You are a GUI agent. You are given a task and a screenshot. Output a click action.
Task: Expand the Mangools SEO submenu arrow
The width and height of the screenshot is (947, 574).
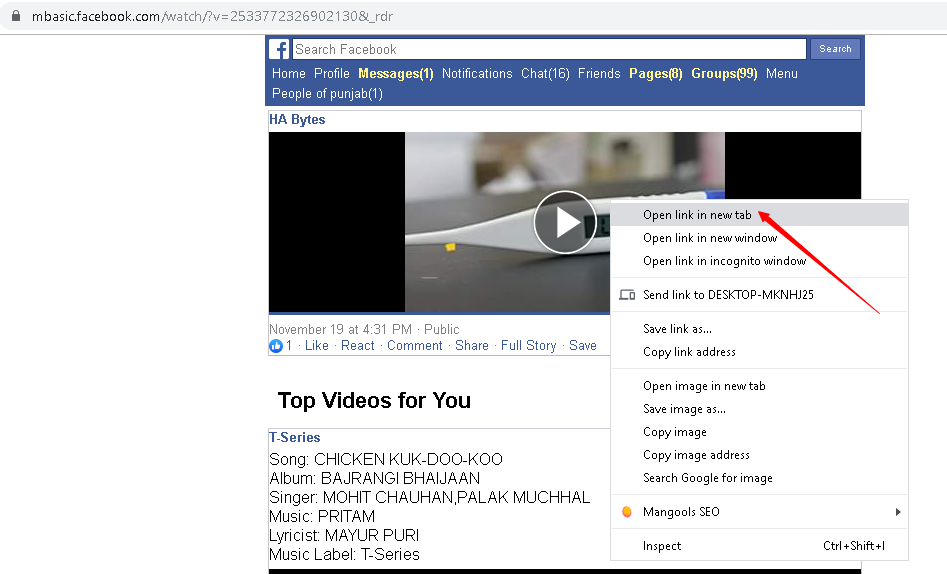[898, 512]
